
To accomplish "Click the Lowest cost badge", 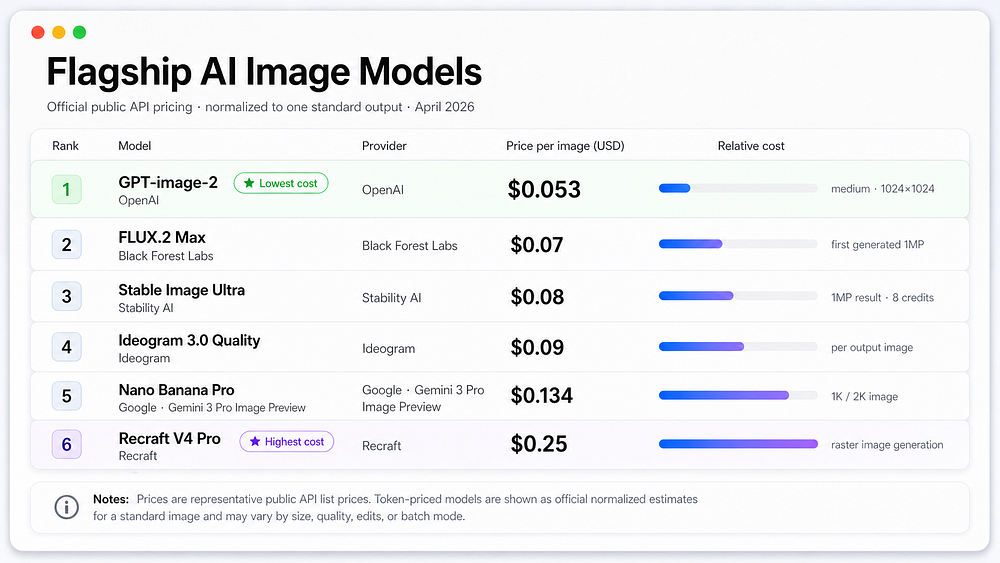I will (x=281, y=183).
